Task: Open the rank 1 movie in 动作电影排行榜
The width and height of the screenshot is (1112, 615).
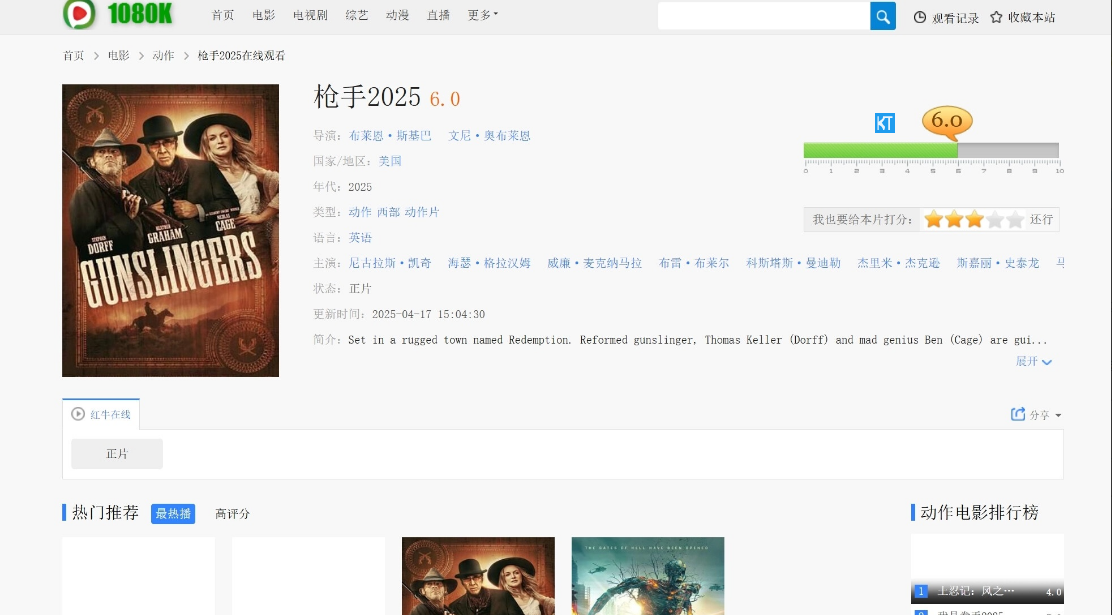Action: tap(987, 569)
